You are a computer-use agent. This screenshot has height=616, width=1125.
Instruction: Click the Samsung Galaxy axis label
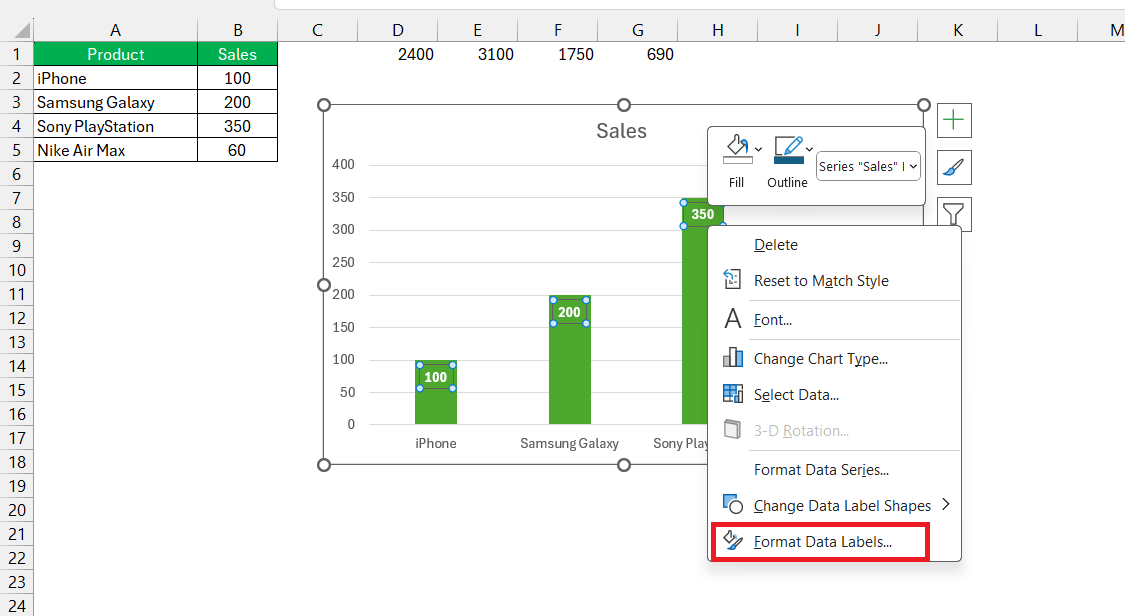(x=569, y=444)
